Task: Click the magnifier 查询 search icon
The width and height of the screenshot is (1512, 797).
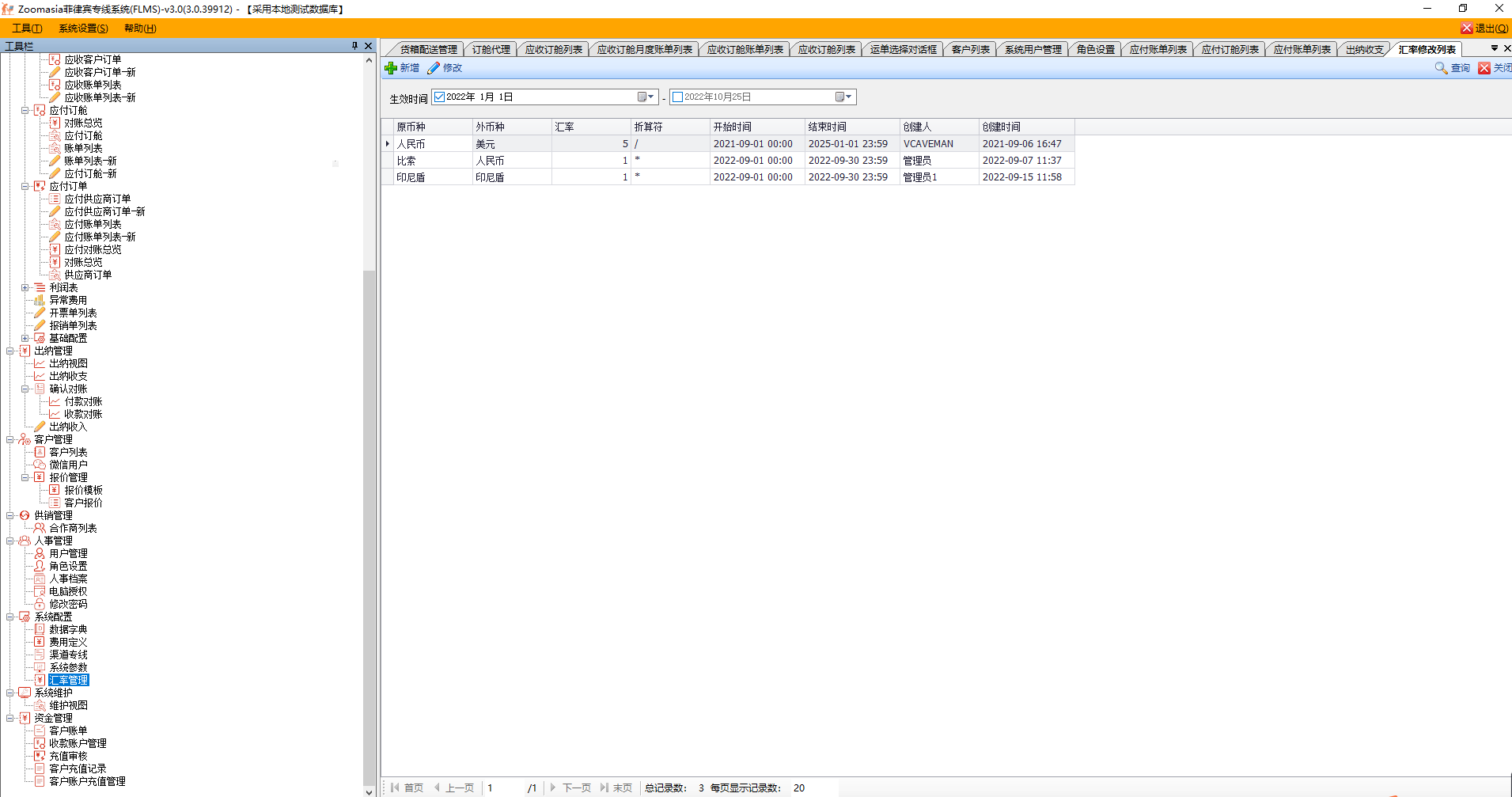Action: [1441, 68]
